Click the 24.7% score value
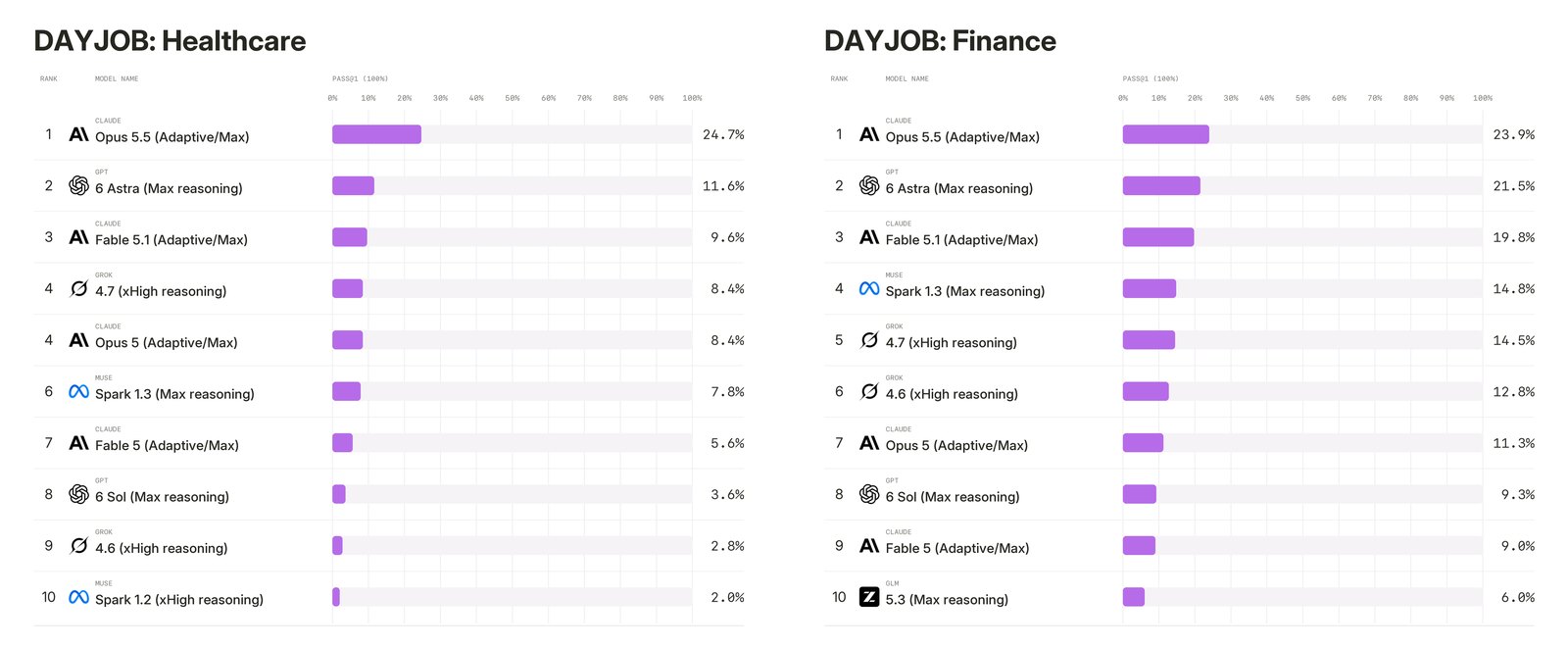 pyautogui.click(x=723, y=134)
